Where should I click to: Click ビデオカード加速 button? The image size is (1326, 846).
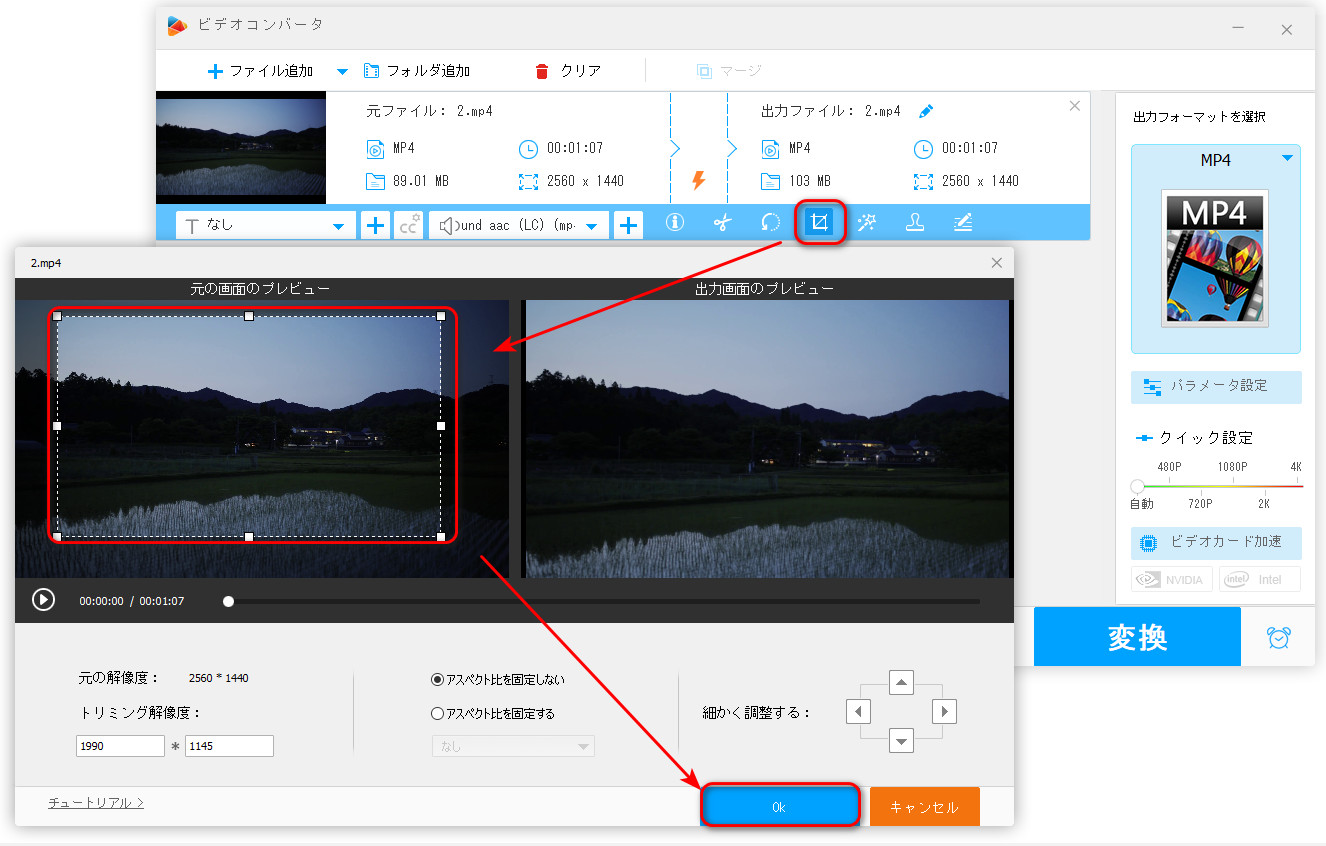click(x=1216, y=542)
